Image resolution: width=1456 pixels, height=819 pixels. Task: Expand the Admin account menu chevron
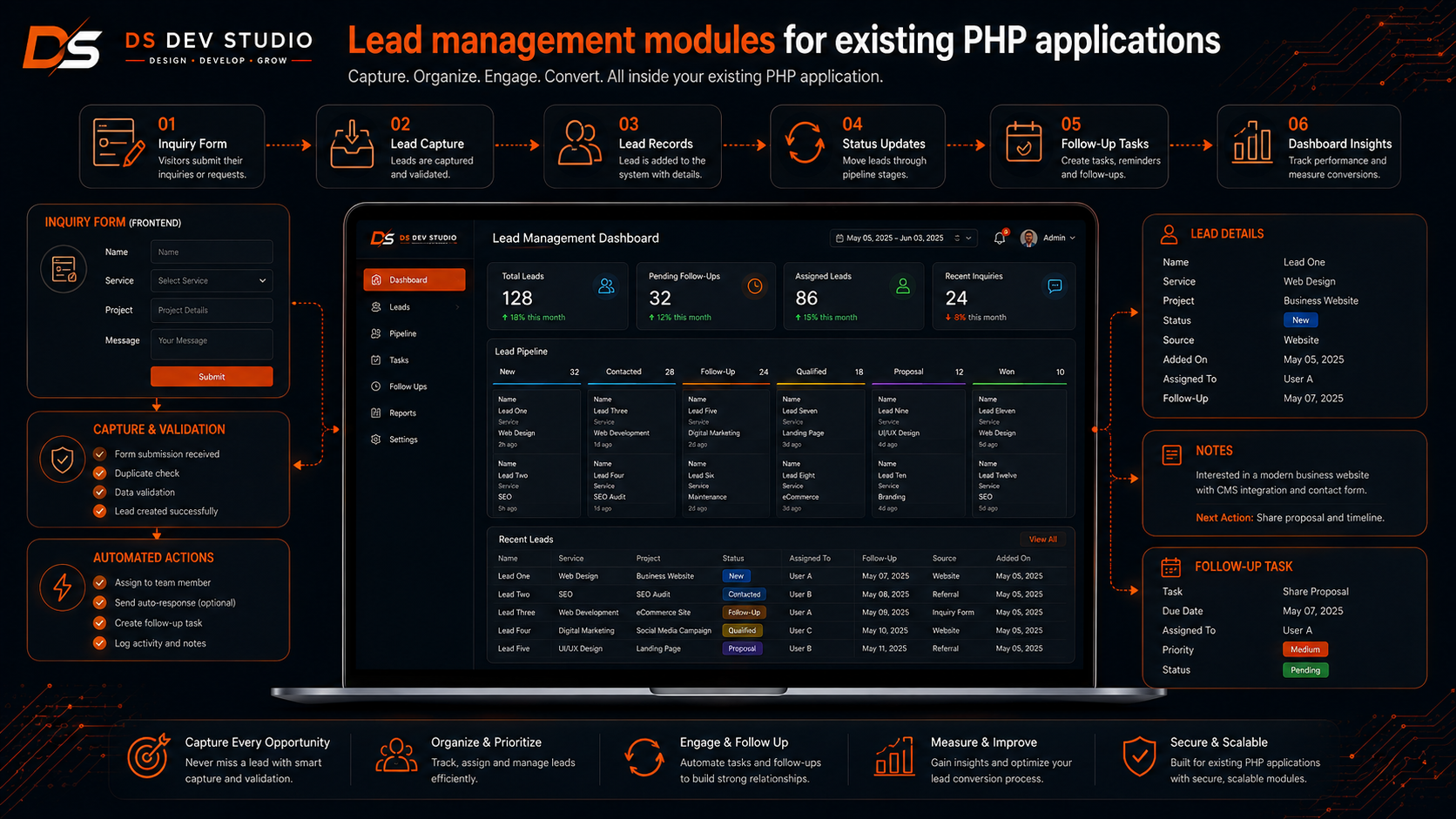click(1072, 238)
